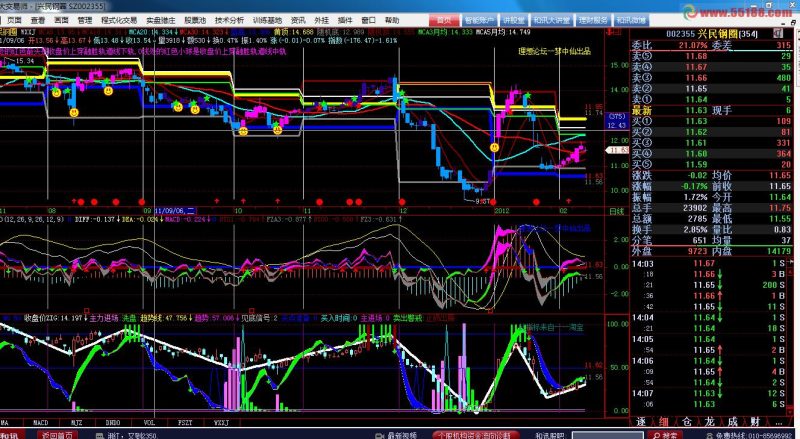Viewport: 800px width, 439px height.
Task: Open the 最新视频 link
Action: [x=402, y=435]
